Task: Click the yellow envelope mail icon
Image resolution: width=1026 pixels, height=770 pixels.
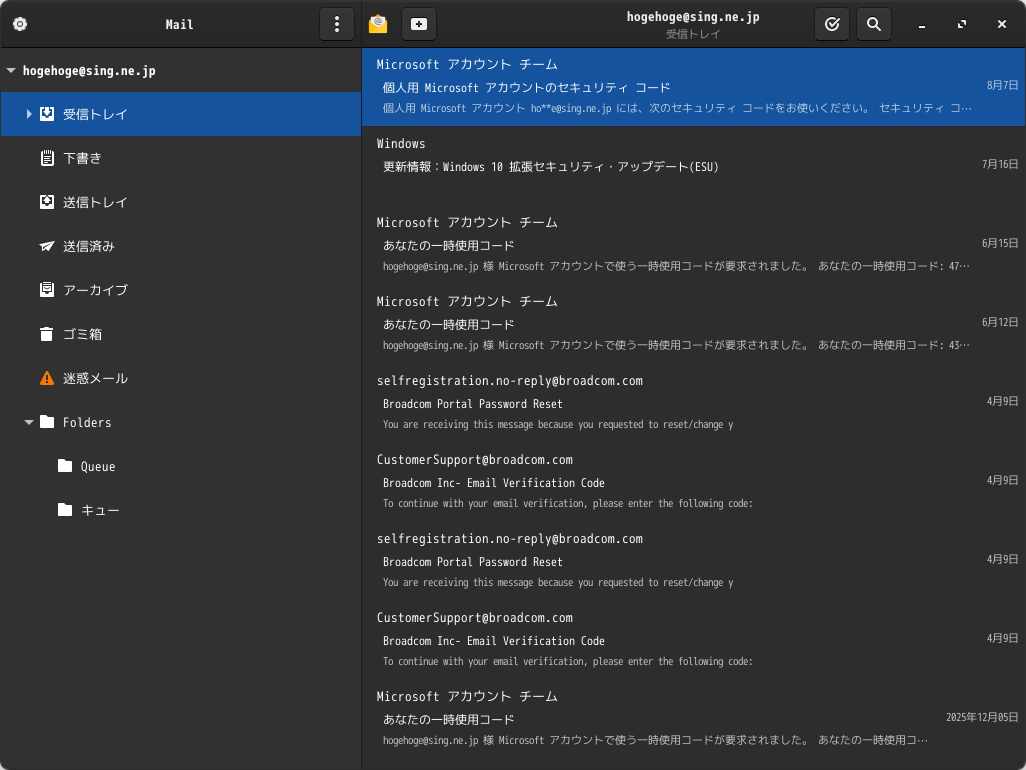Action: pos(378,24)
